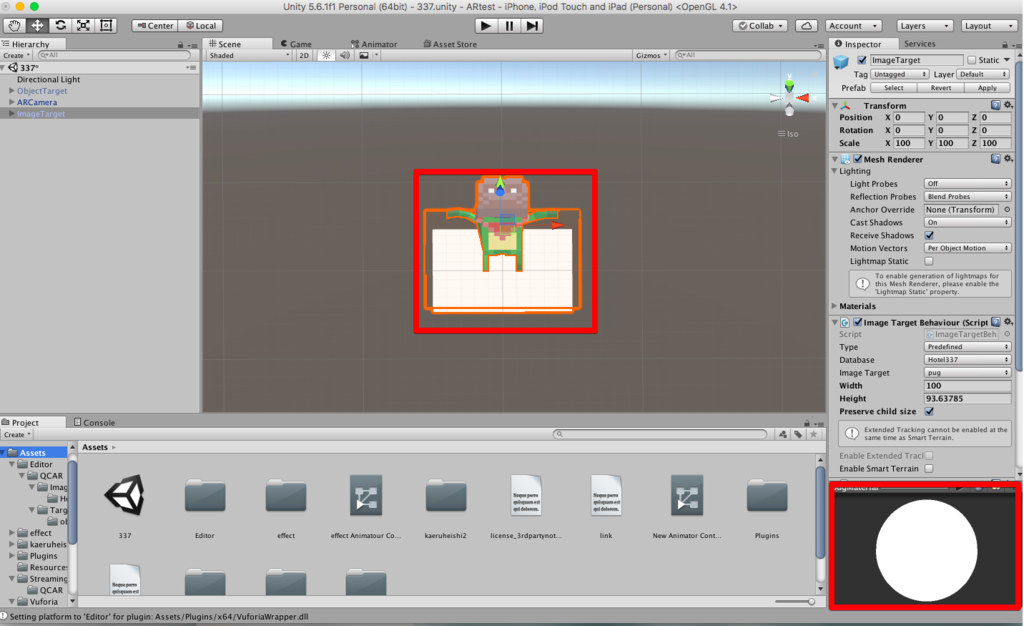
Task: Click the Play button
Action: coord(485,25)
